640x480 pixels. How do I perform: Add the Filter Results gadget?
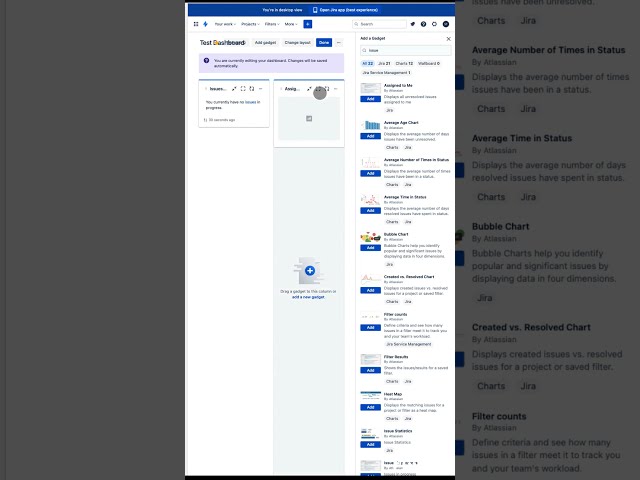point(371,370)
